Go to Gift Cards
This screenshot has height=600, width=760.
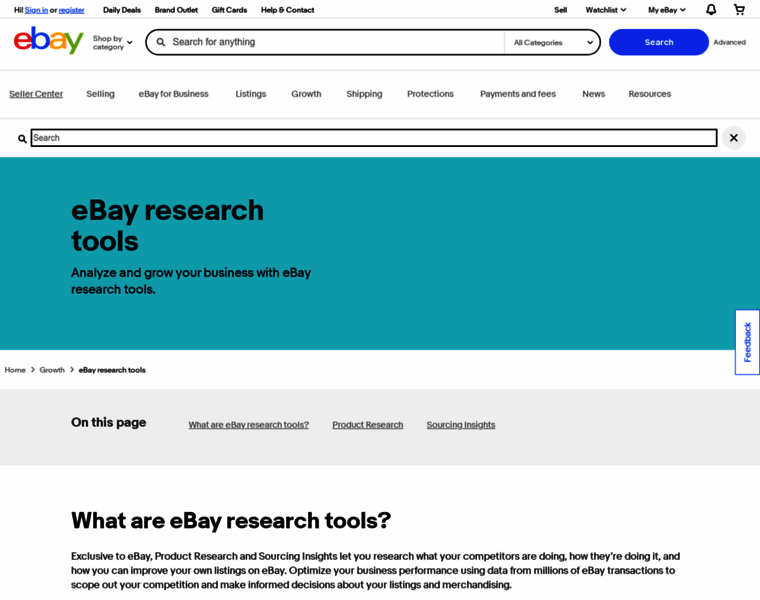pos(229,10)
